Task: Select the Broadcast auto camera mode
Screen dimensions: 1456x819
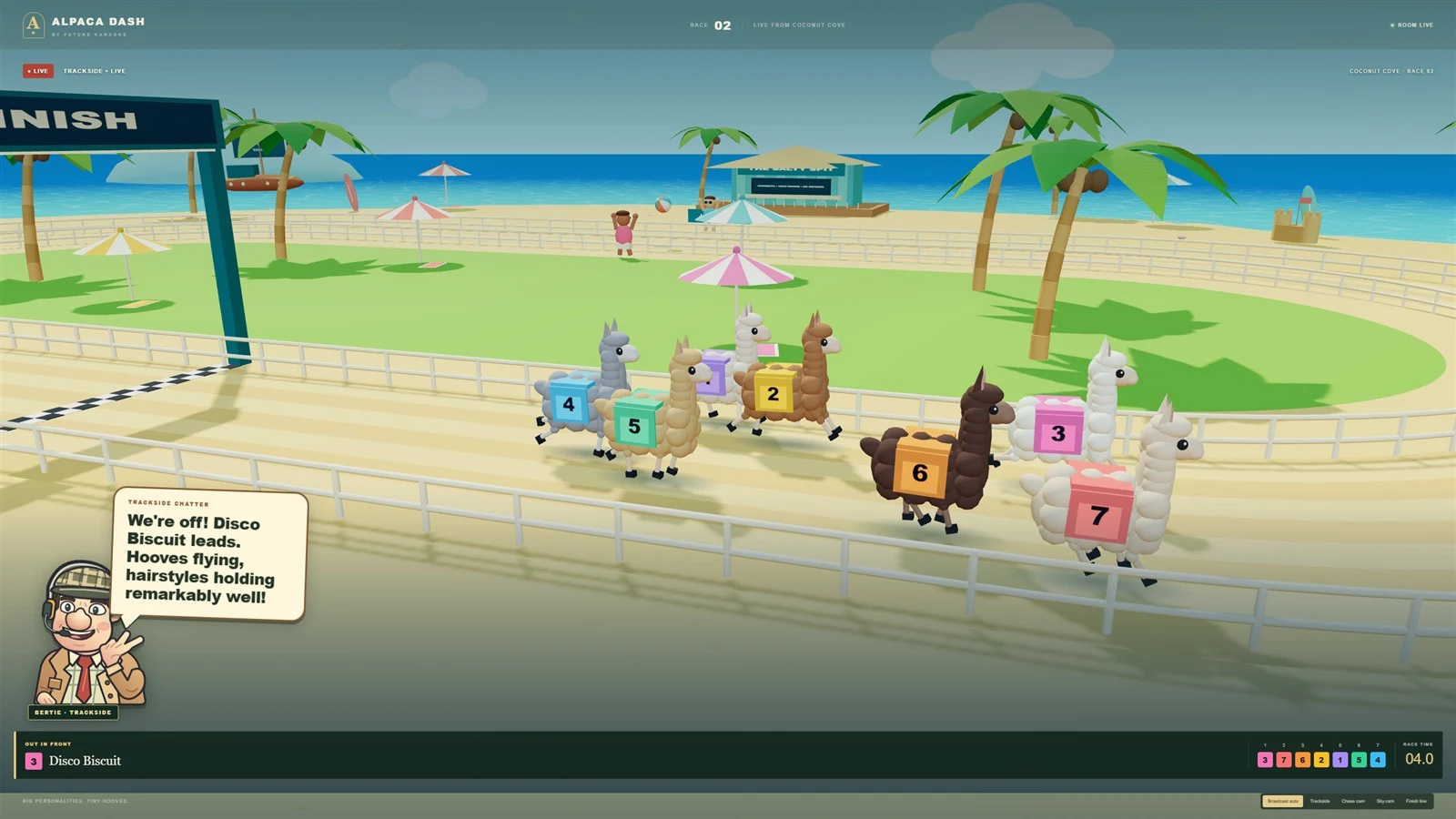Action: (1283, 801)
